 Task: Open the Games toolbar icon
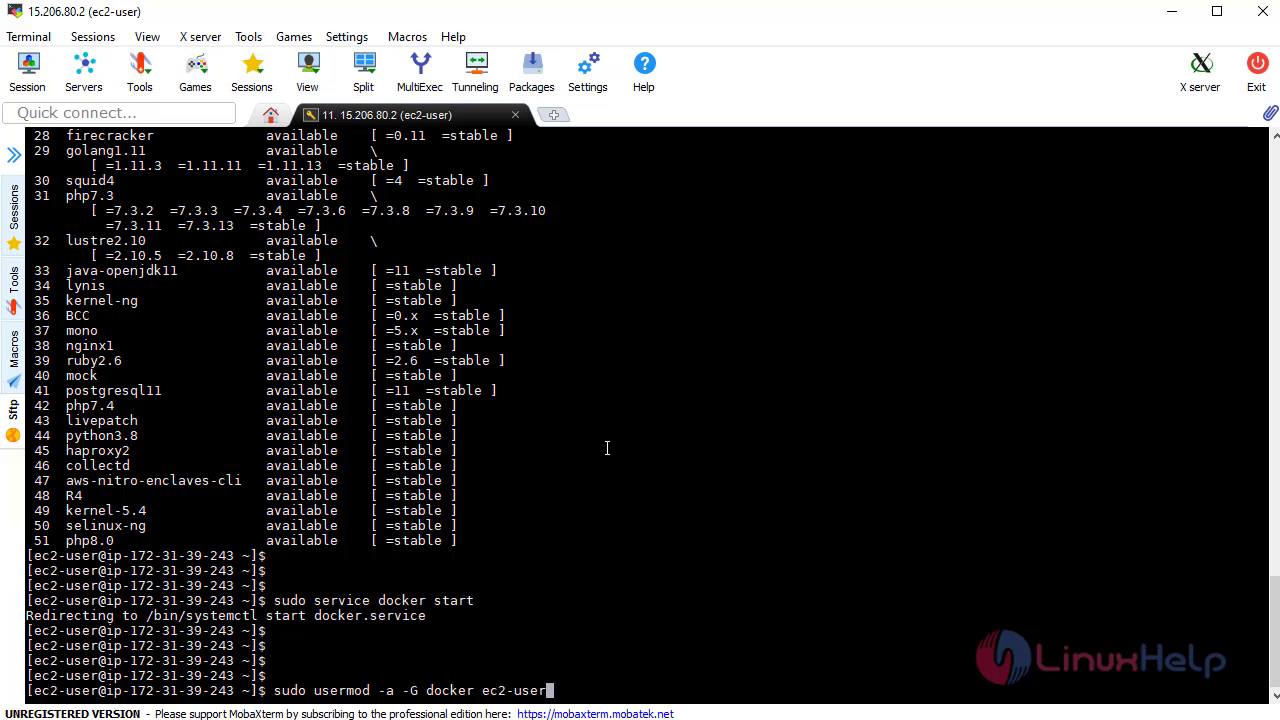[195, 73]
